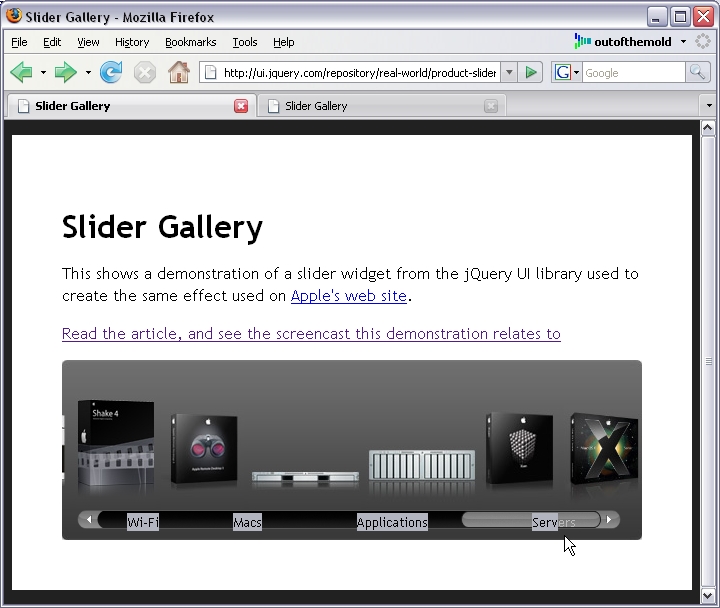Open the Read the article link
This screenshot has height=608, width=720.
[311, 334]
